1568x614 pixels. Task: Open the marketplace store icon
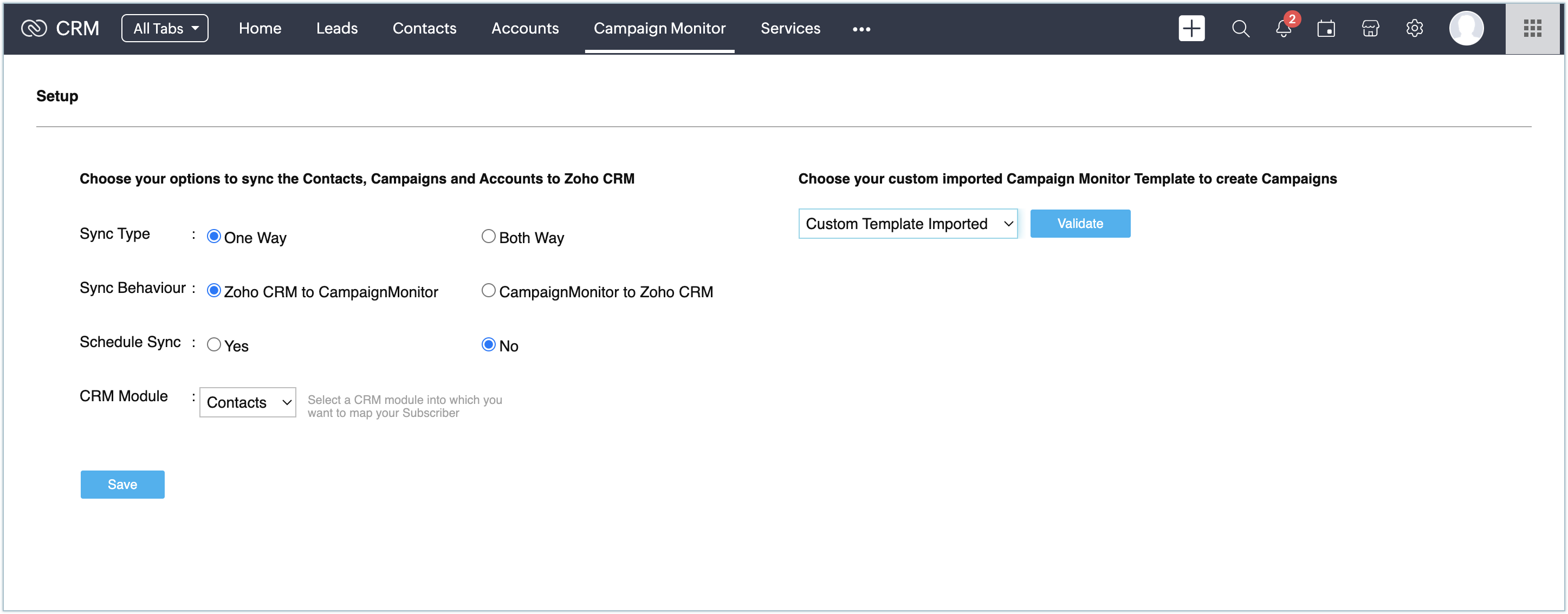pyautogui.click(x=1370, y=28)
